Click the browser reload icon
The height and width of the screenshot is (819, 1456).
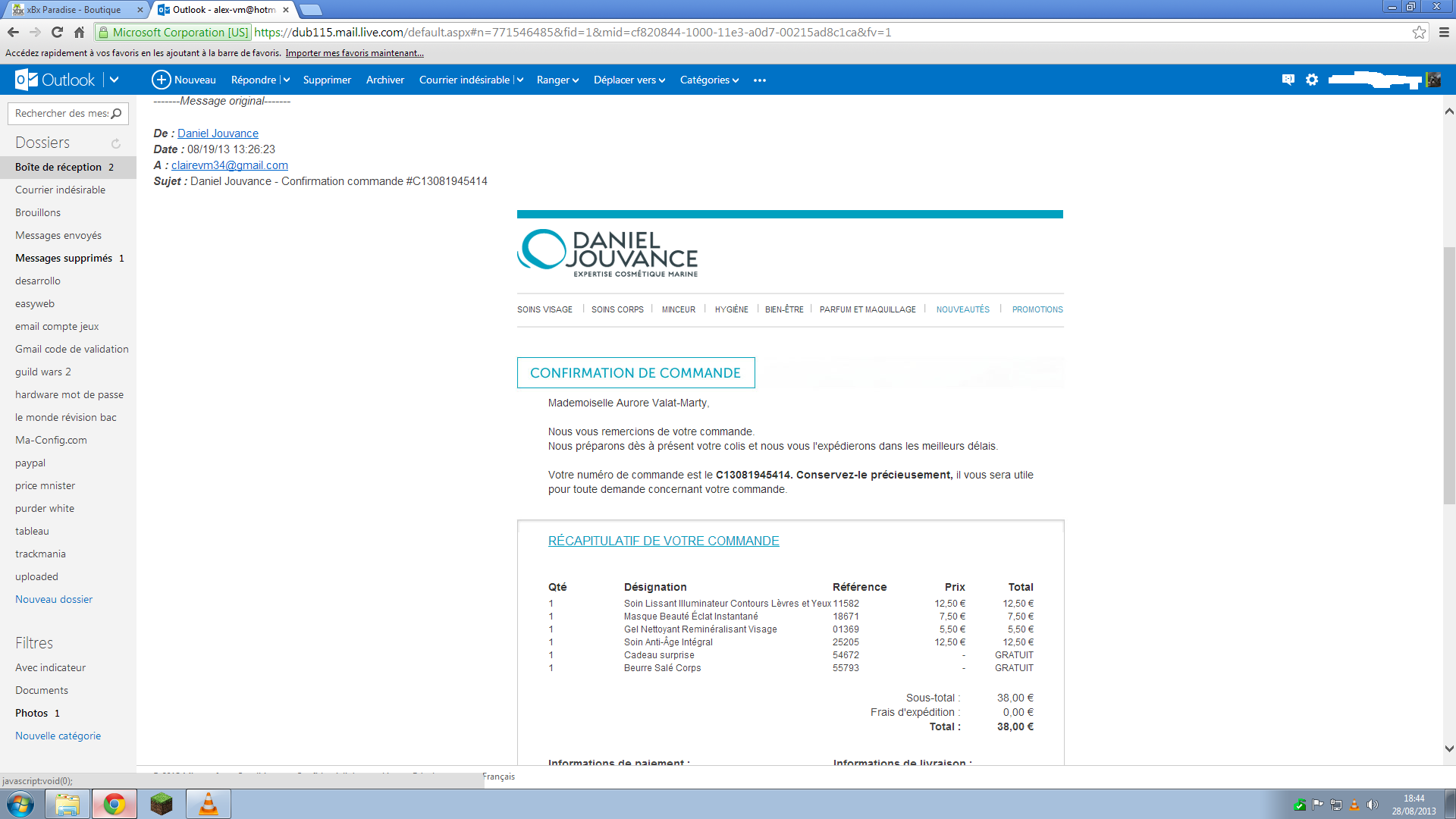57,32
